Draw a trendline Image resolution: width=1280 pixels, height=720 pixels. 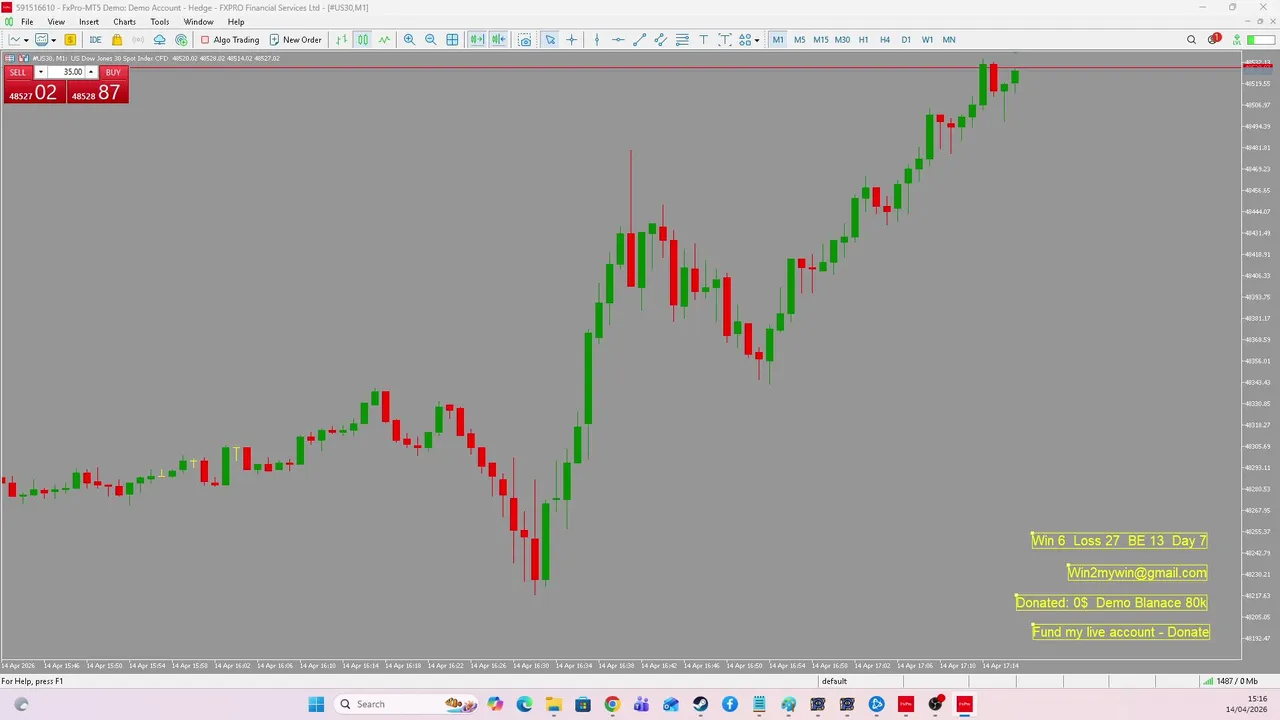pyautogui.click(x=640, y=40)
